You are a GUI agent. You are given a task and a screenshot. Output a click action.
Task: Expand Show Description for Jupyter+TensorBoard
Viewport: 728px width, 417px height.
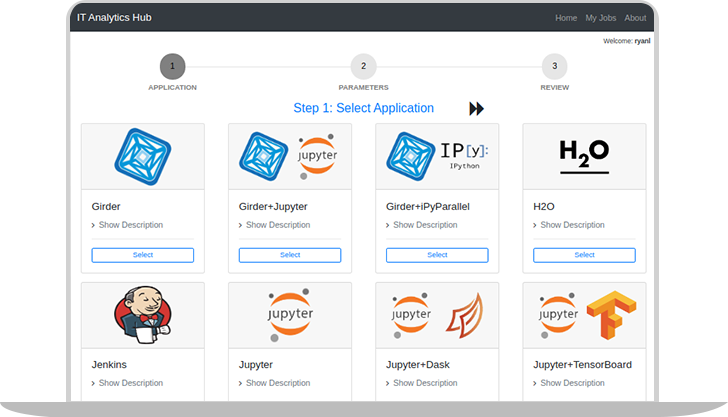[x=569, y=383]
